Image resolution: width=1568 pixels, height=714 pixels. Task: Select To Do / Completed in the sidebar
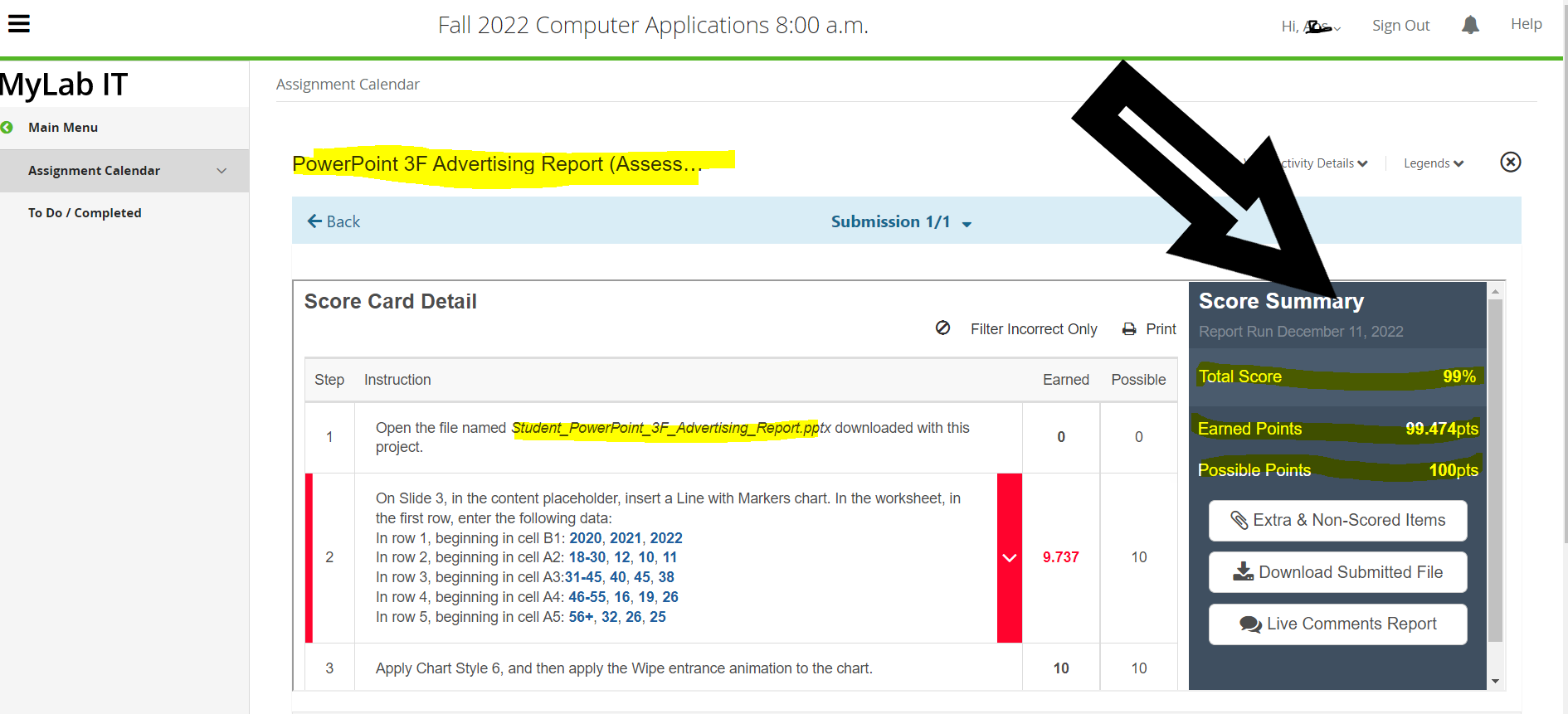coord(85,213)
